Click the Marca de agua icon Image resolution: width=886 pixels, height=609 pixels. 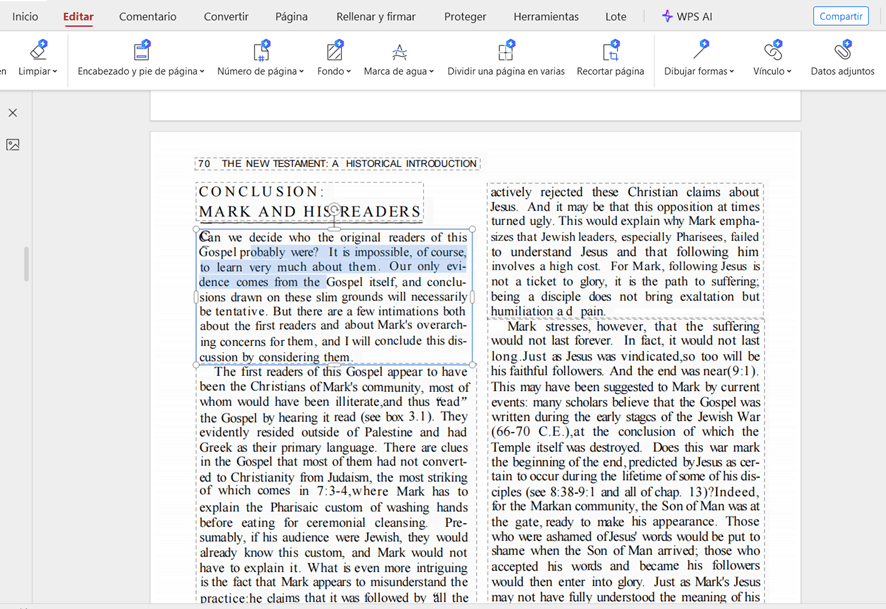tap(399, 51)
